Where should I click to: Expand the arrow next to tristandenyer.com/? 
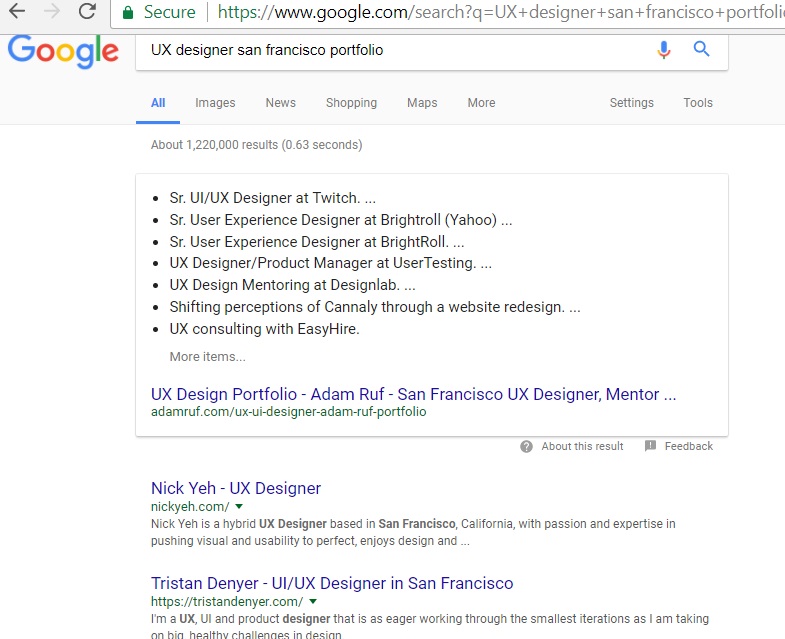click(x=313, y=601)
